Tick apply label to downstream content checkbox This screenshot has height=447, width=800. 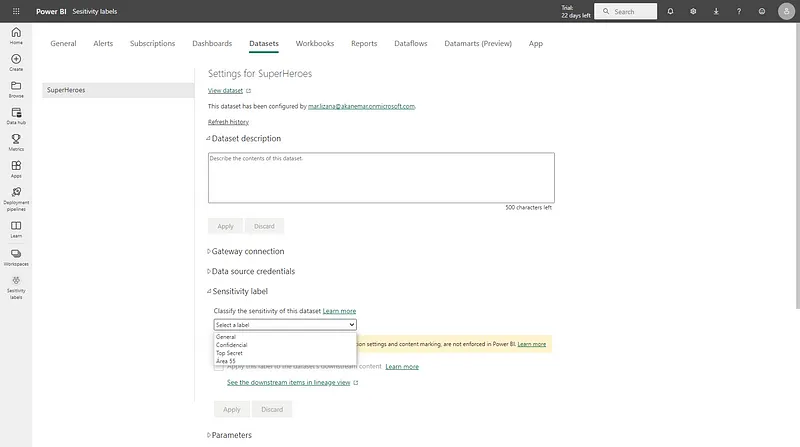[219, 366]
